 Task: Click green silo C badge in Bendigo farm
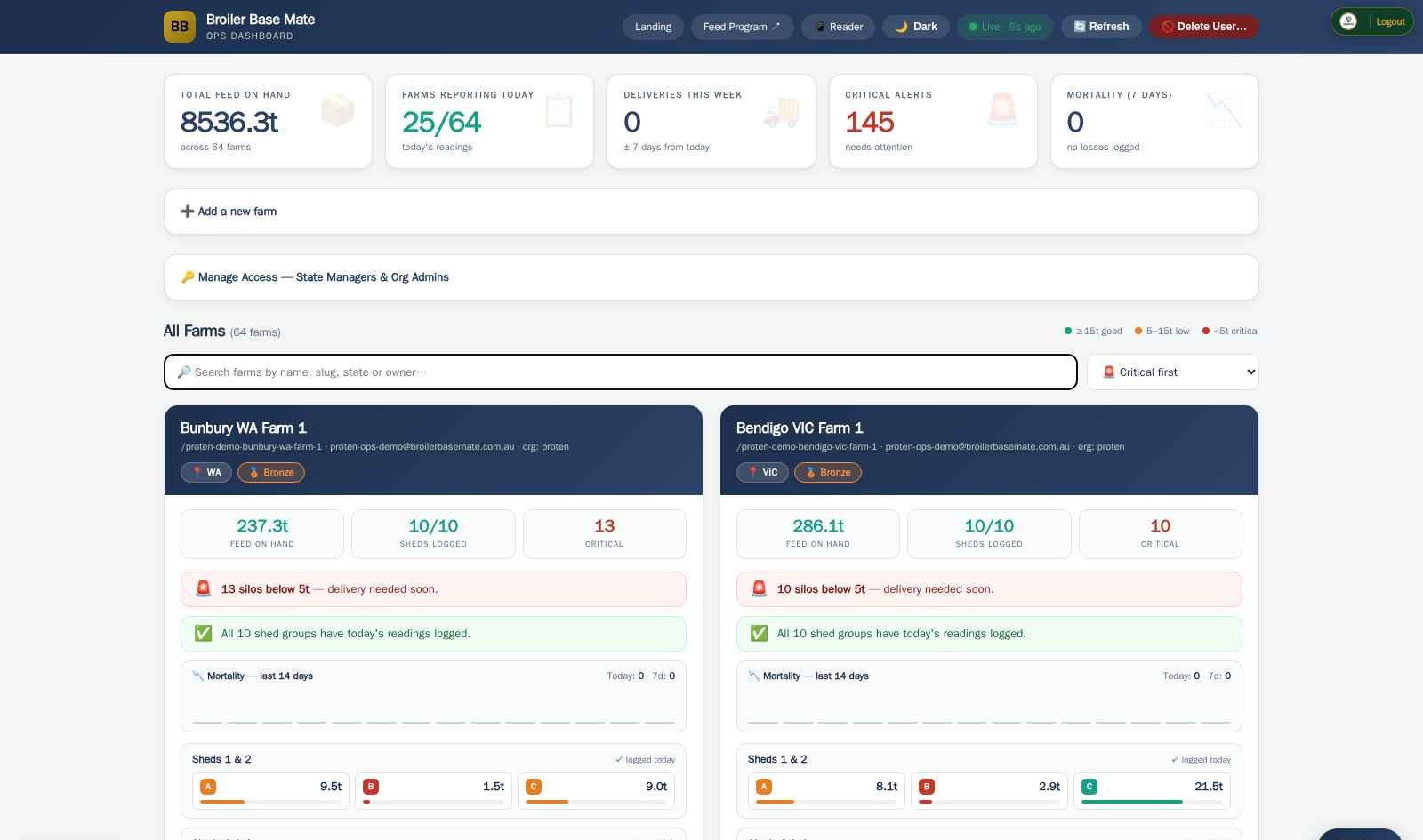1089,787
